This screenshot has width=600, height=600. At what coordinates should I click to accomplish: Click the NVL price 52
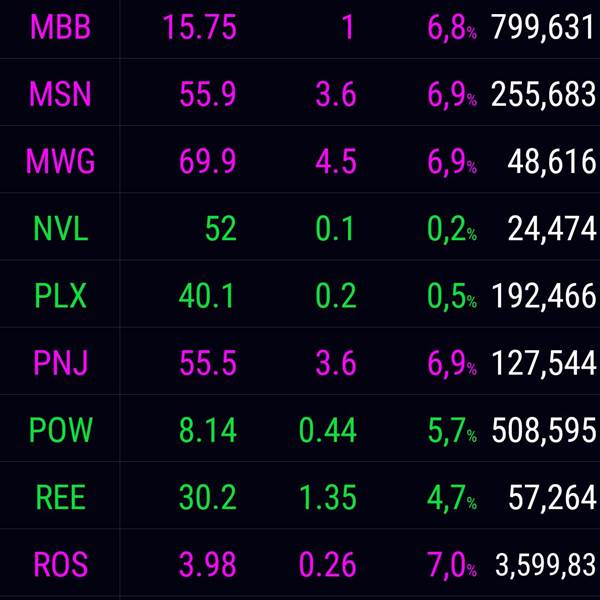[221, 228]
